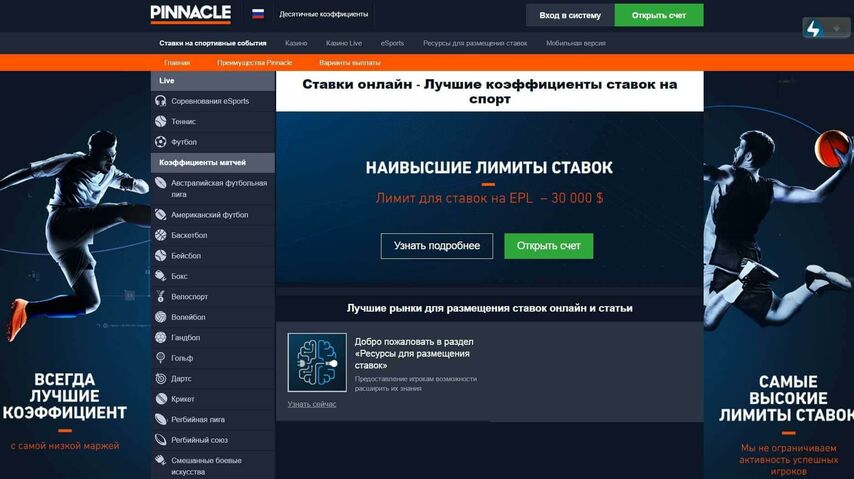Select Регбийная лига in sidebar

212,419
